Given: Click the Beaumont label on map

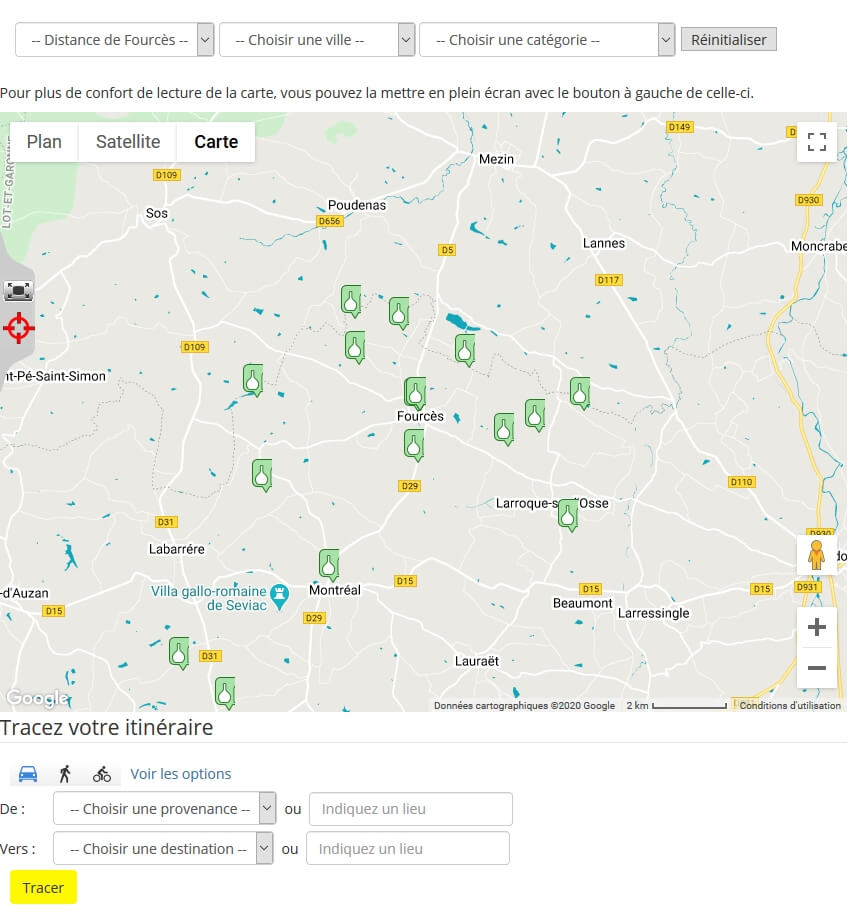Looking at the screenshot, I should (582, 603).
